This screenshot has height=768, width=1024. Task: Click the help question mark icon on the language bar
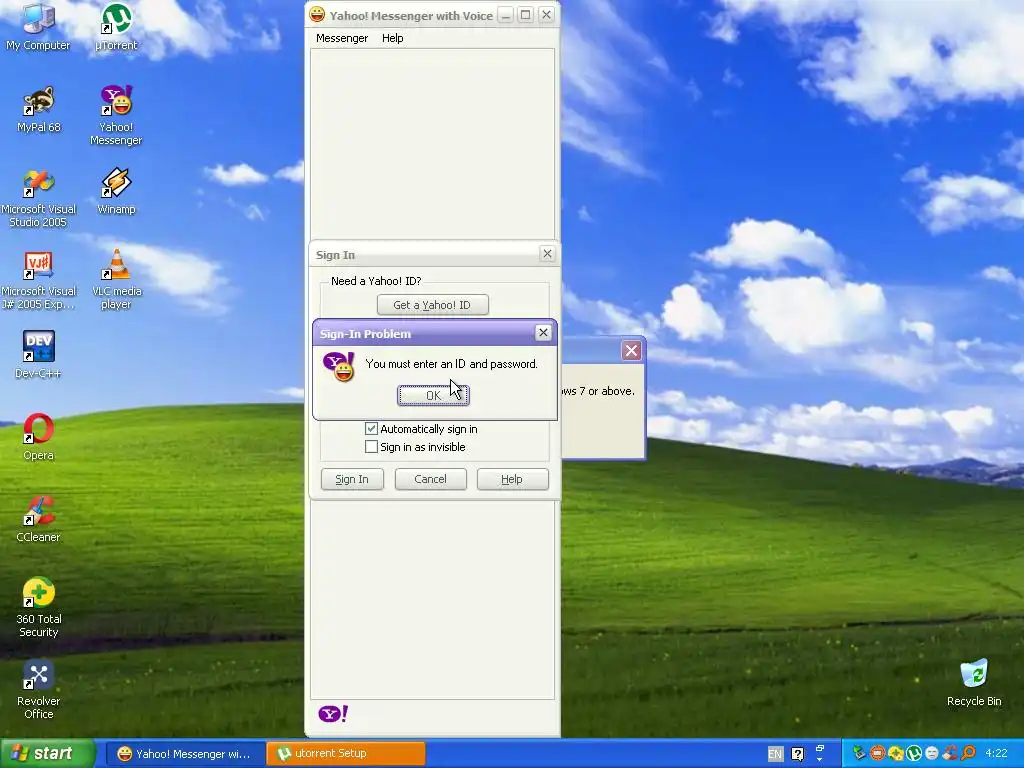(797, 754)
